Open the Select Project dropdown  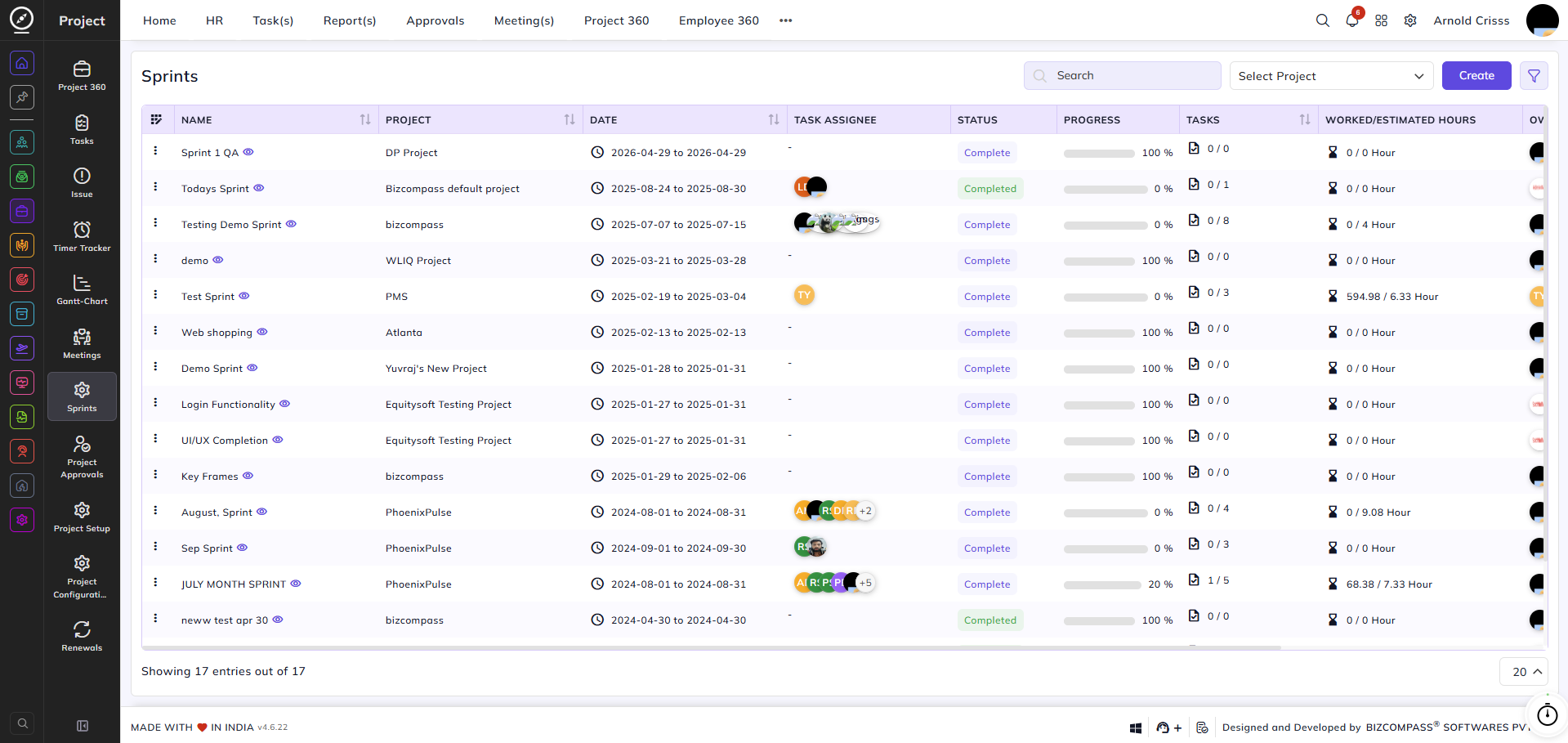(x=1331, y=76)
